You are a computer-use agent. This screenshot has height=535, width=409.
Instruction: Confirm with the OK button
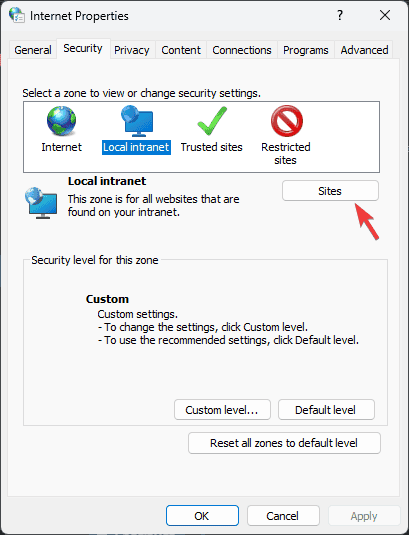[202, 516]
